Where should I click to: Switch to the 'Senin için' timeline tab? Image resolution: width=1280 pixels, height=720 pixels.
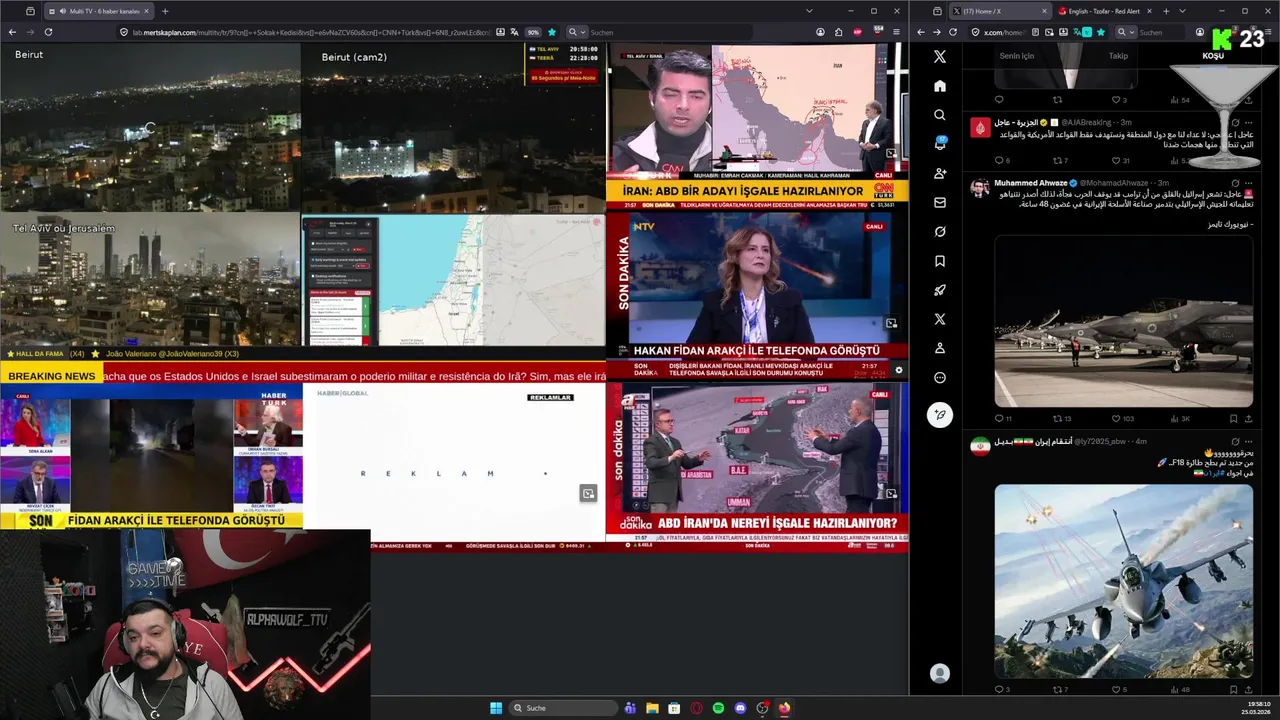coord(1016,56)
